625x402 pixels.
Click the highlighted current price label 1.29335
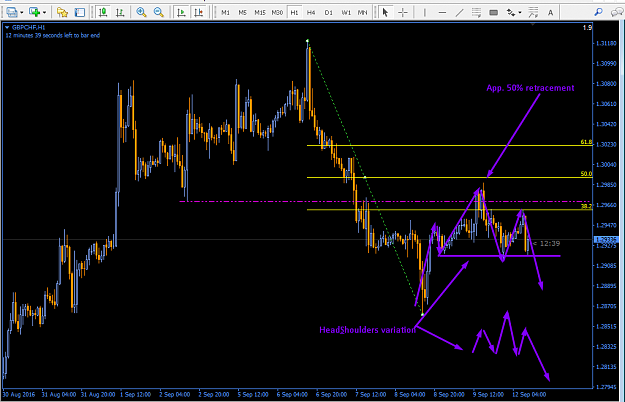(x=606, y=239)
